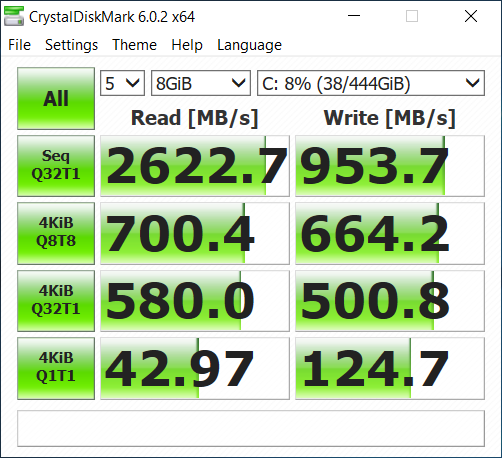
Task: Open the Help menu
Action: [x=187, y=45]
